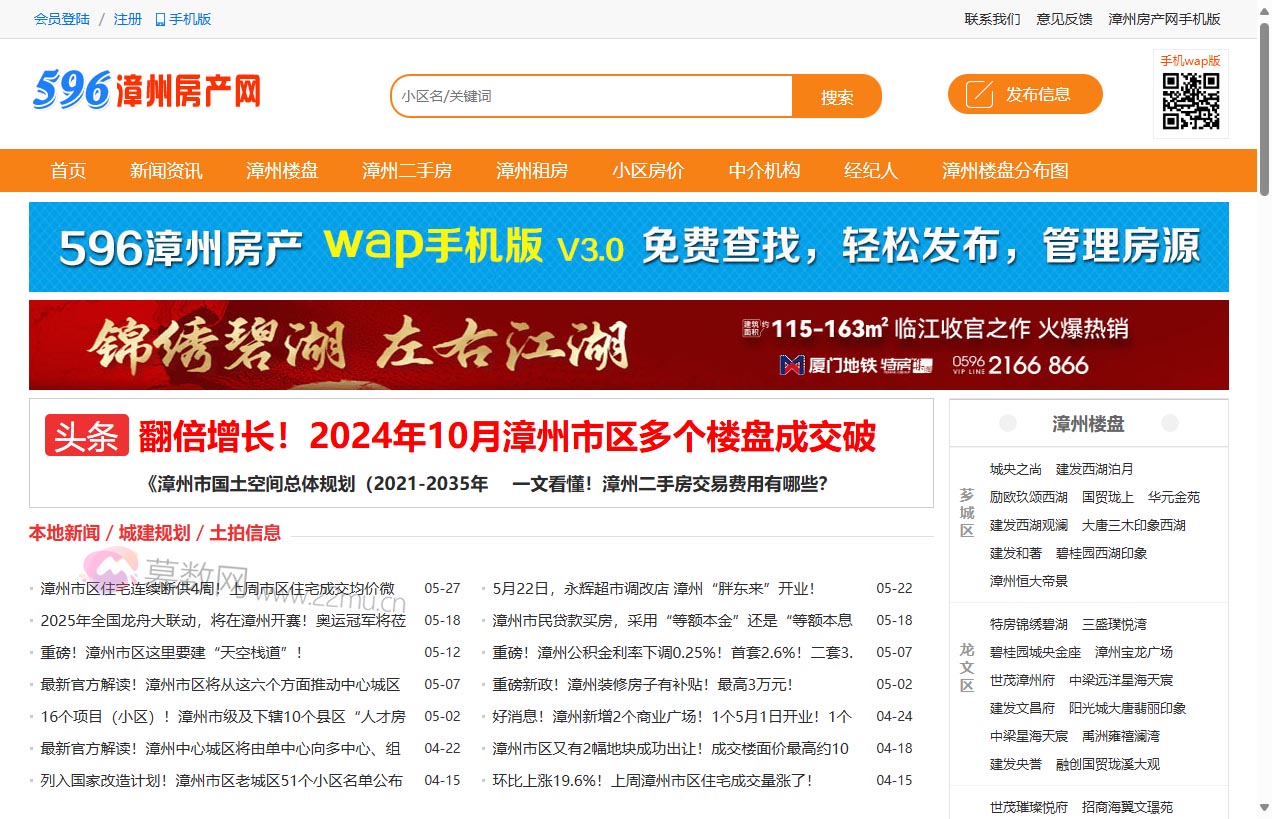
Task: Open the 漳州租房 section
Action: point(532,170)
